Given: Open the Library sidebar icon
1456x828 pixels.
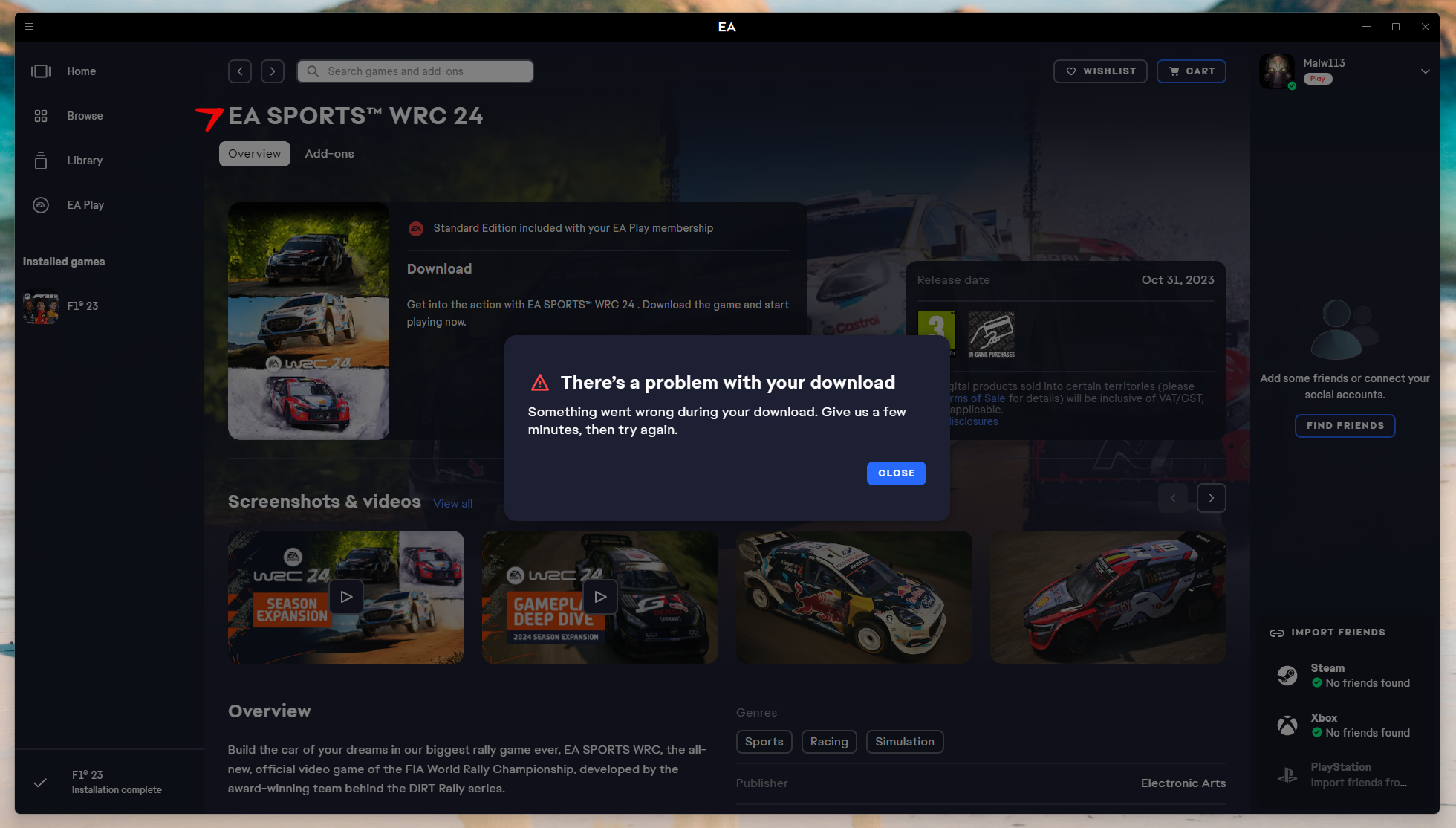Looking at the screenshot, I should pyautogui.click(x=41, y=161).
